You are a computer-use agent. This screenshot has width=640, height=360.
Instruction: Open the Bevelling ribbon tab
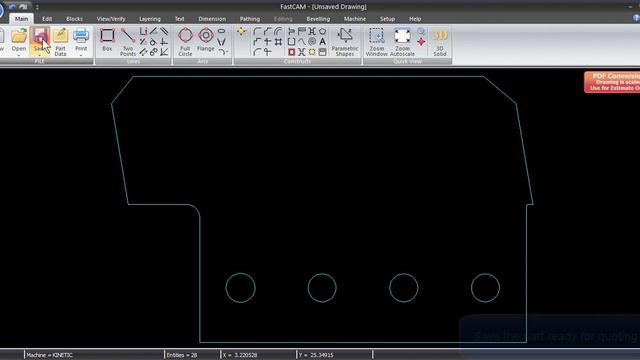click(318, 19)
